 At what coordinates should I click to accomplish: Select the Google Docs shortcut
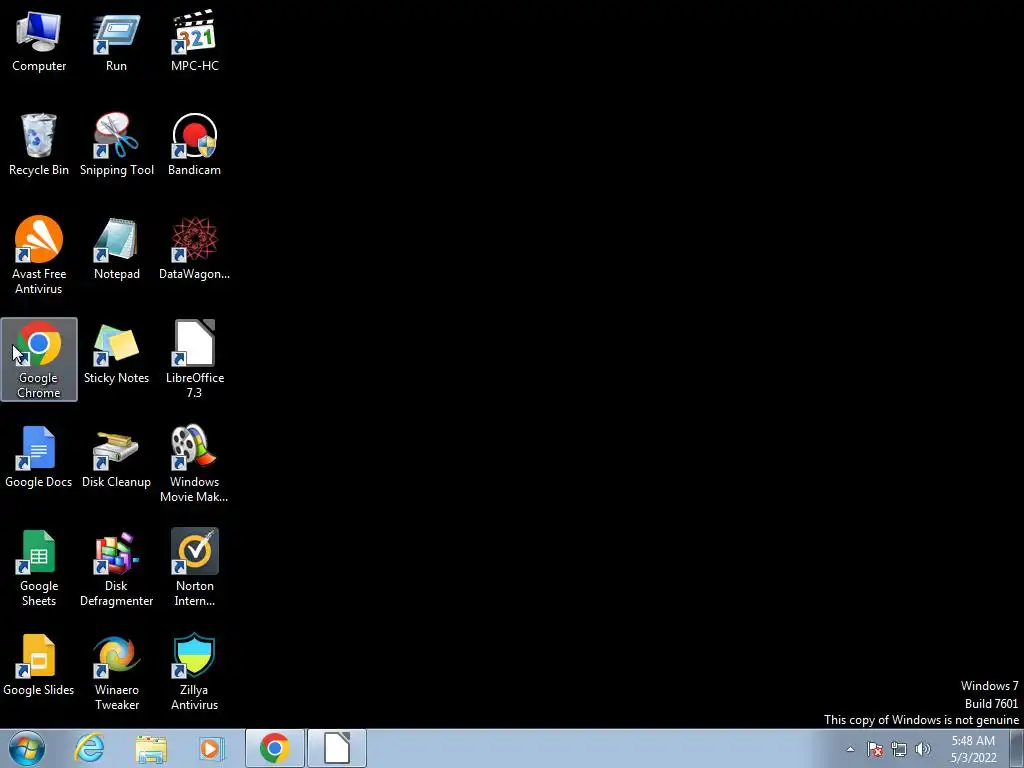(39, 456)
